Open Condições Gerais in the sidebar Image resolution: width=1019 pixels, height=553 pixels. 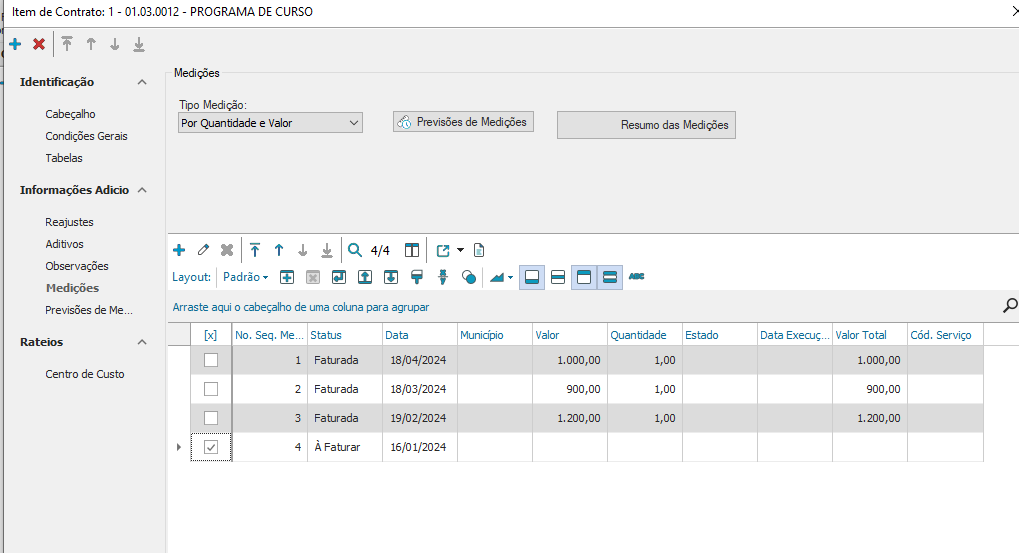(x=86, y=136)
